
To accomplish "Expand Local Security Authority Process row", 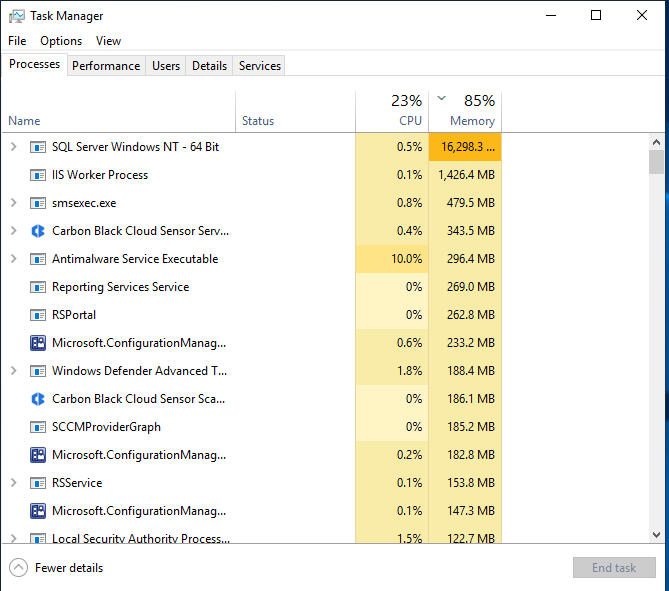I will tap(14, 539).
